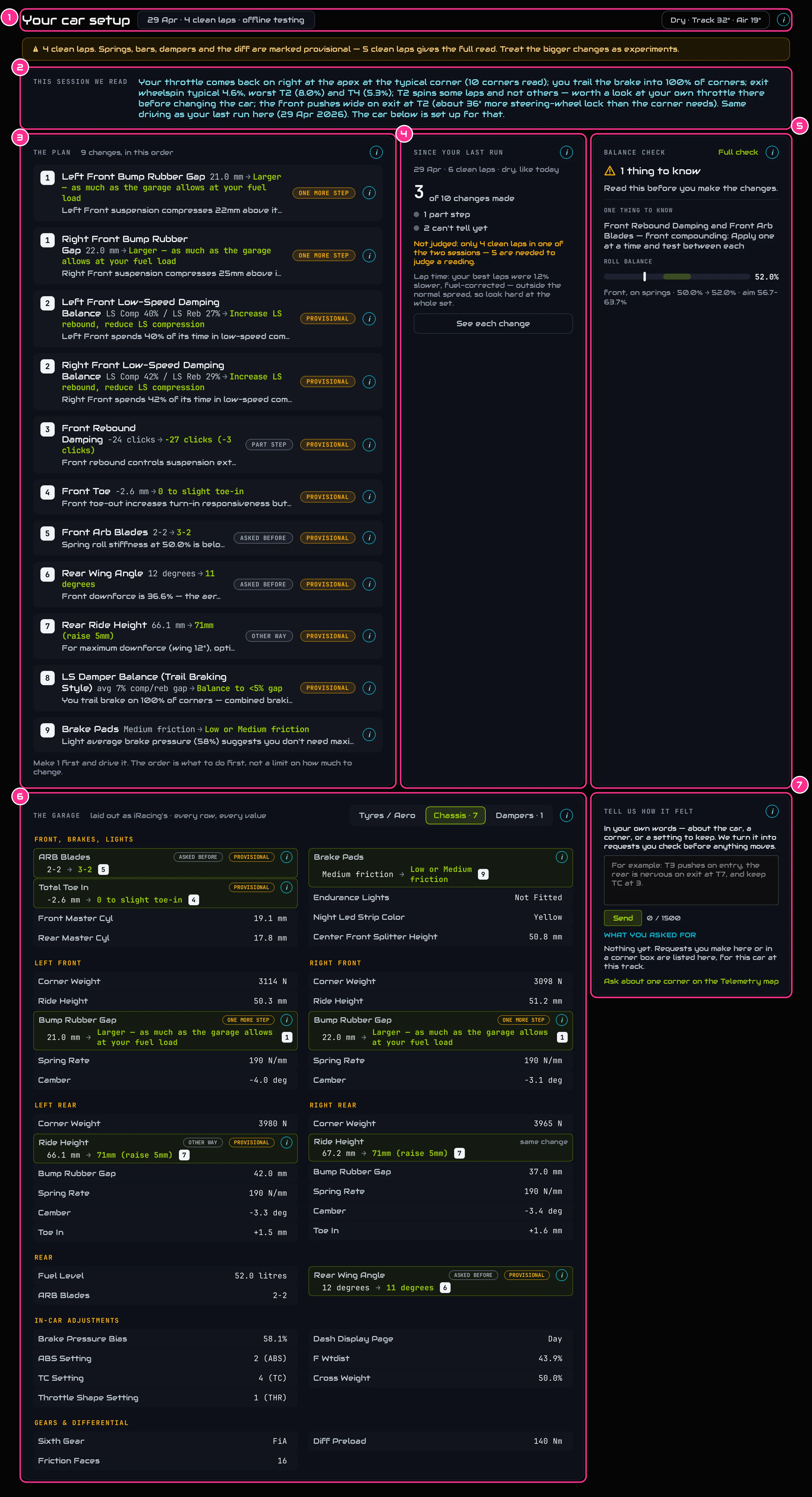Show info for garage ARB Blades row

pos(286,856)
